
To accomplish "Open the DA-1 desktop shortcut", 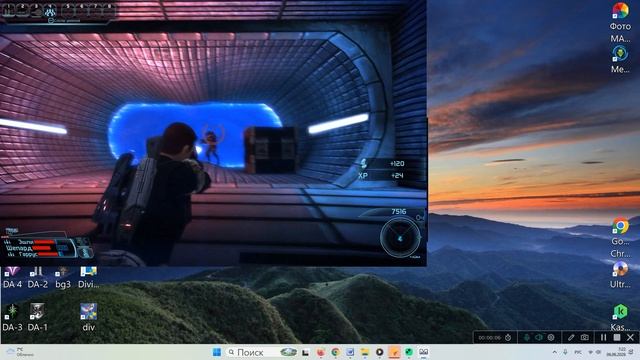I will point(38,317).
